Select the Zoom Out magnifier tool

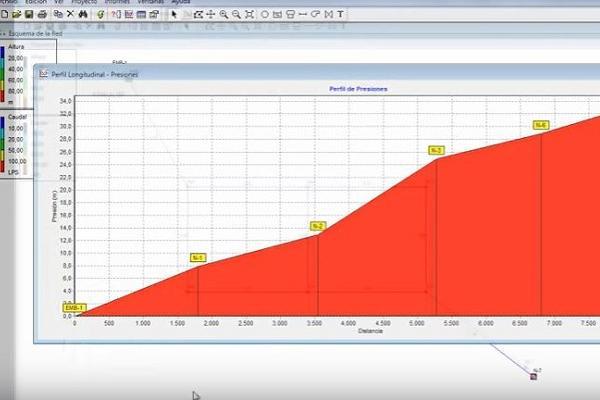(236, 15)
